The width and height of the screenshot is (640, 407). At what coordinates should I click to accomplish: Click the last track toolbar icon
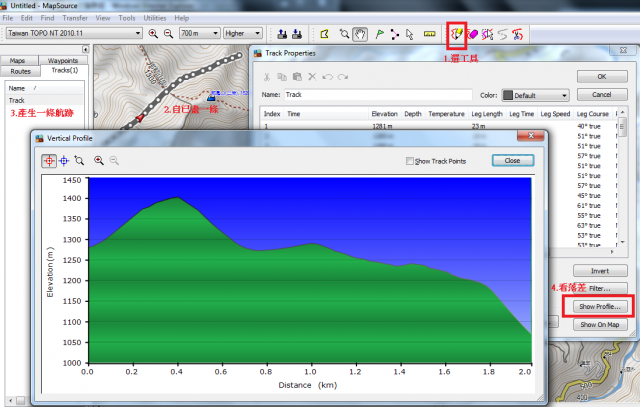(518, 34)
